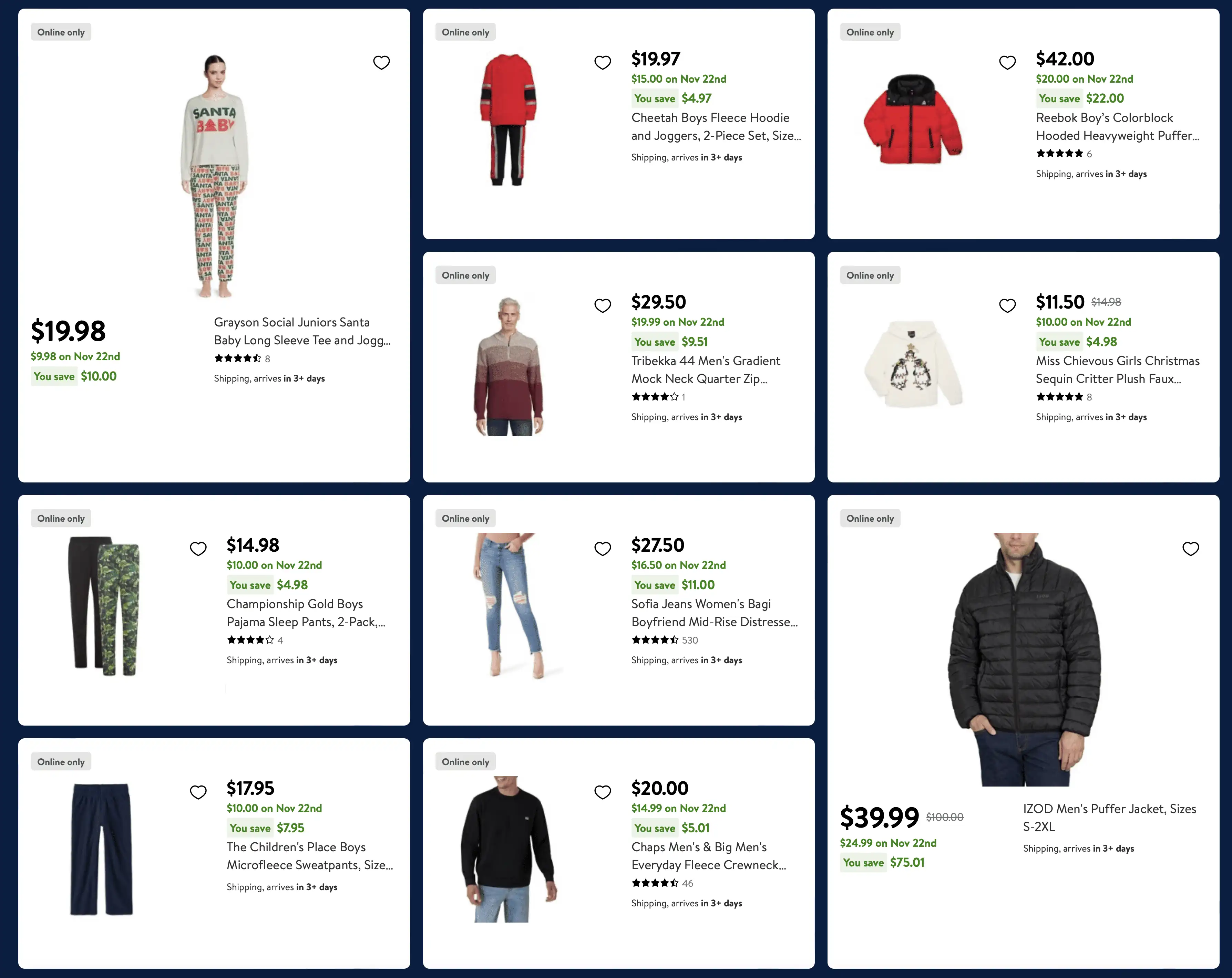Click the camo pajama pants picture
Viewport: 1232px width, 978px height.
point(103,605)
